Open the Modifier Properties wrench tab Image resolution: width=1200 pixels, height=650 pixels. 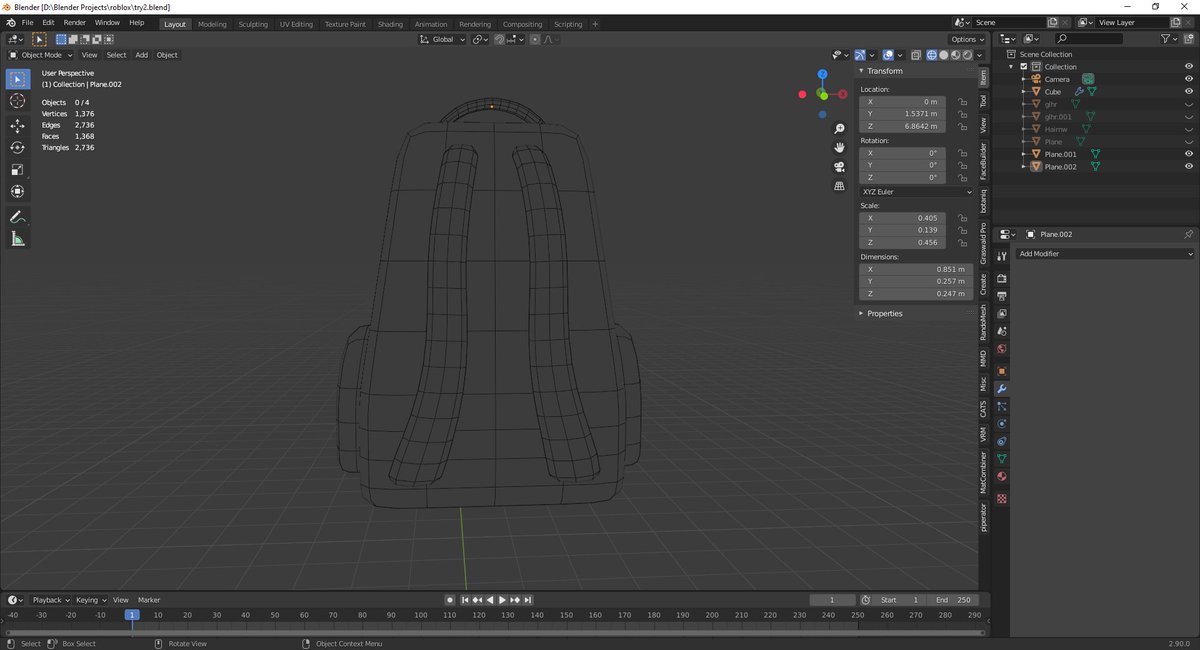[1001, 389]
